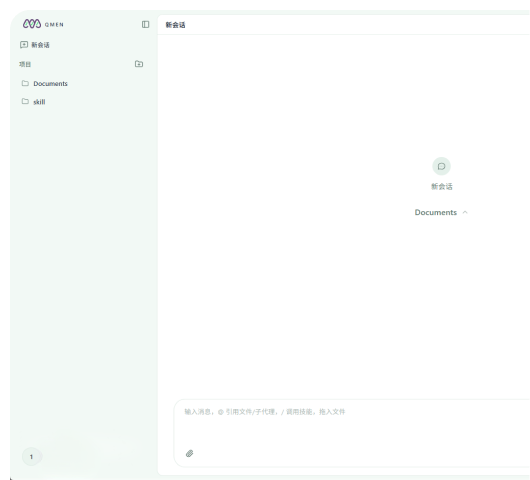Click the new chat icon in the sidebar

tap(24, 45)
